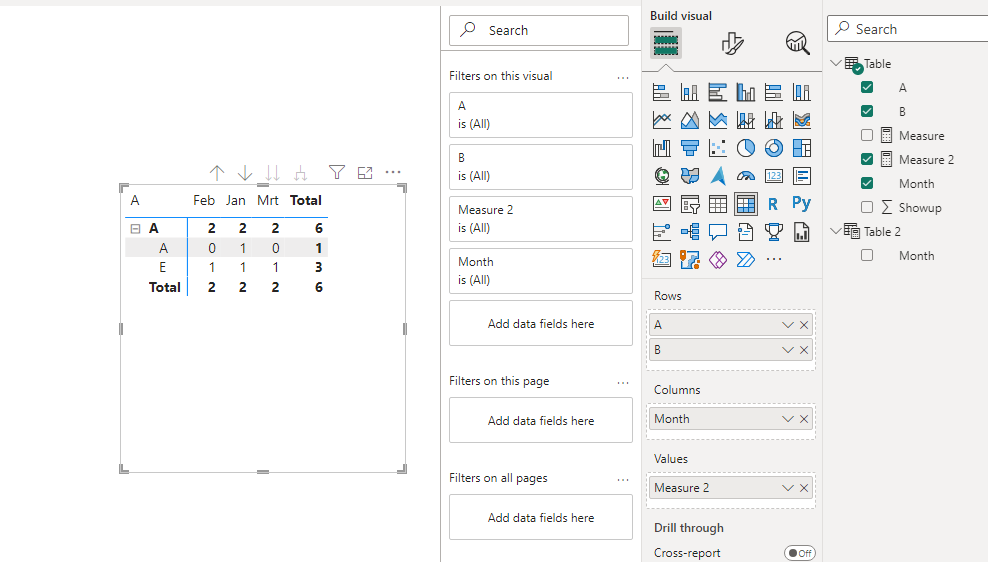Select the Filled map visual
Image resolution: width=988 pixels, height=562 pixels.
tap(690, 176)
